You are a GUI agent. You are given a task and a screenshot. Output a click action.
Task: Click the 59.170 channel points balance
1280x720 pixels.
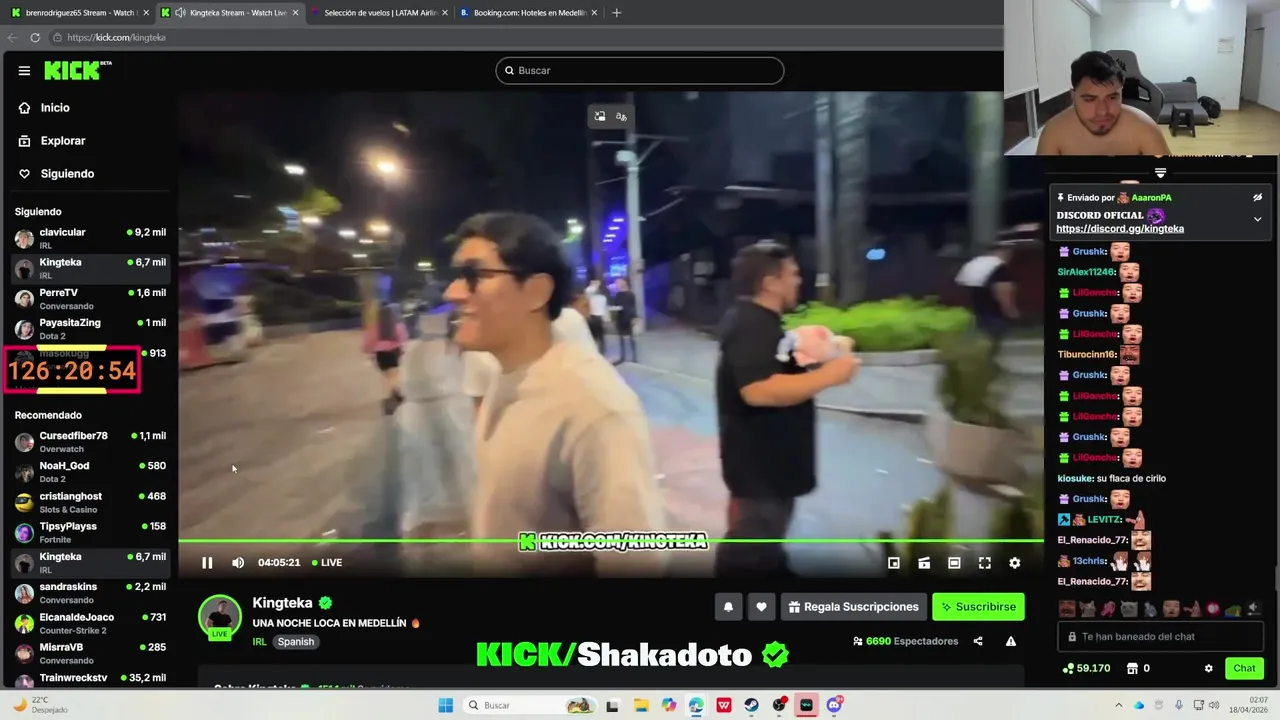click(1087, 668)
